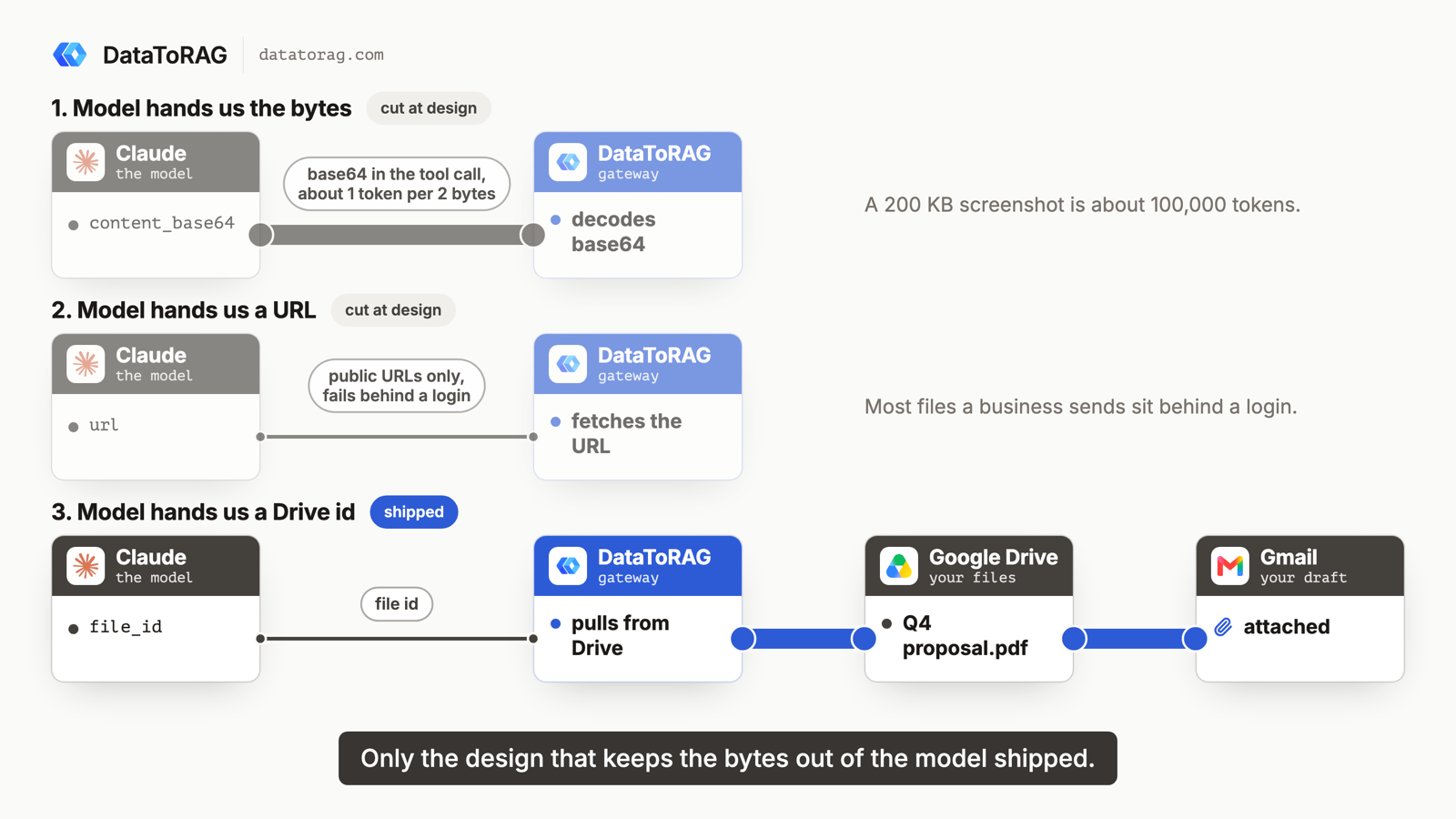Click heading '1. Model hands us the bytes'
This screenshot has height=819, width=1456.
pyautogui.click(x=201, y=108)
